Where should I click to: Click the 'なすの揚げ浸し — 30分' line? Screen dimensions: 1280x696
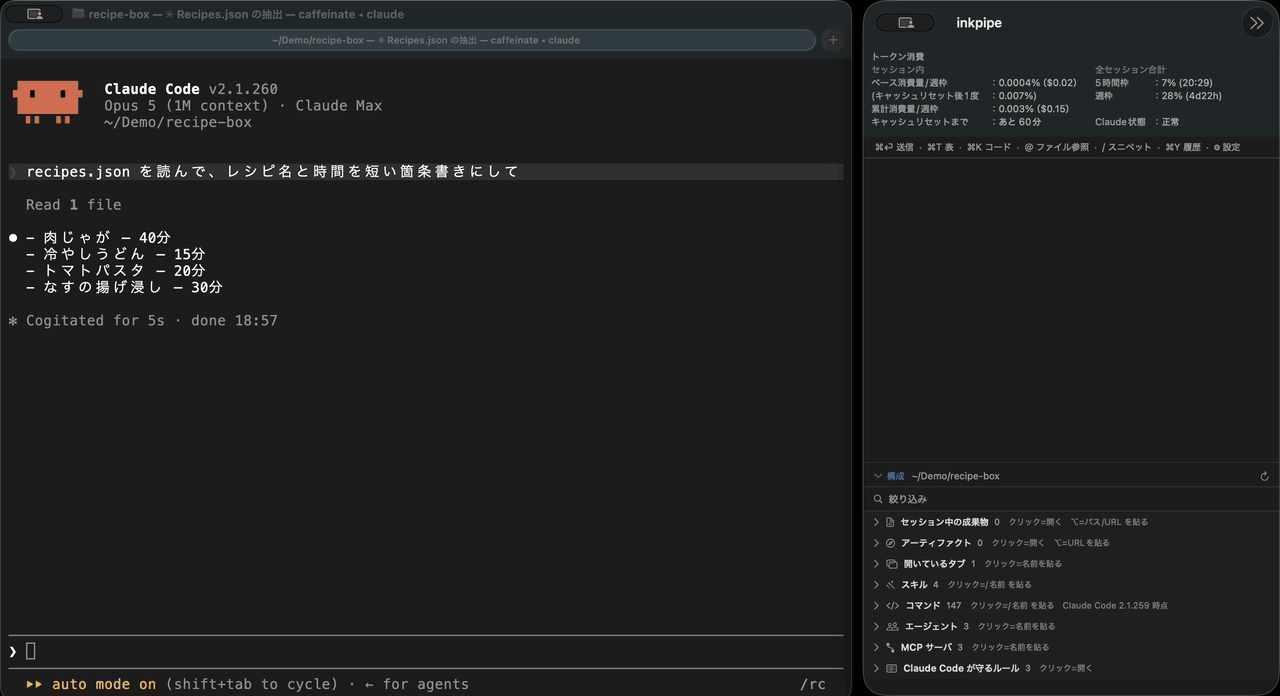(x=124, y=287)
